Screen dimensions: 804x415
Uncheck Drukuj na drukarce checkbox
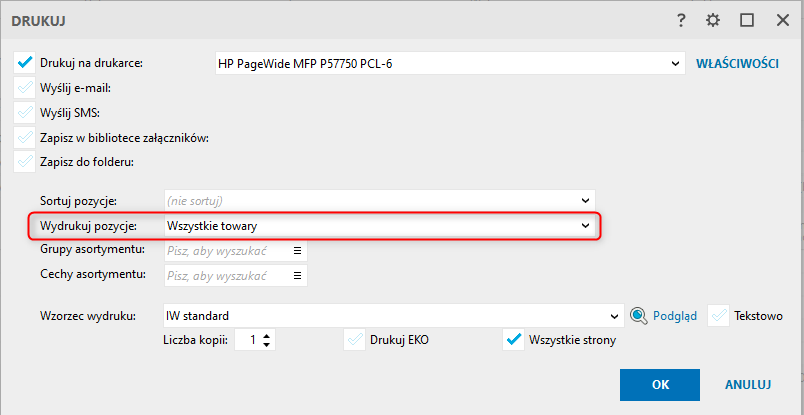(24, 64)
